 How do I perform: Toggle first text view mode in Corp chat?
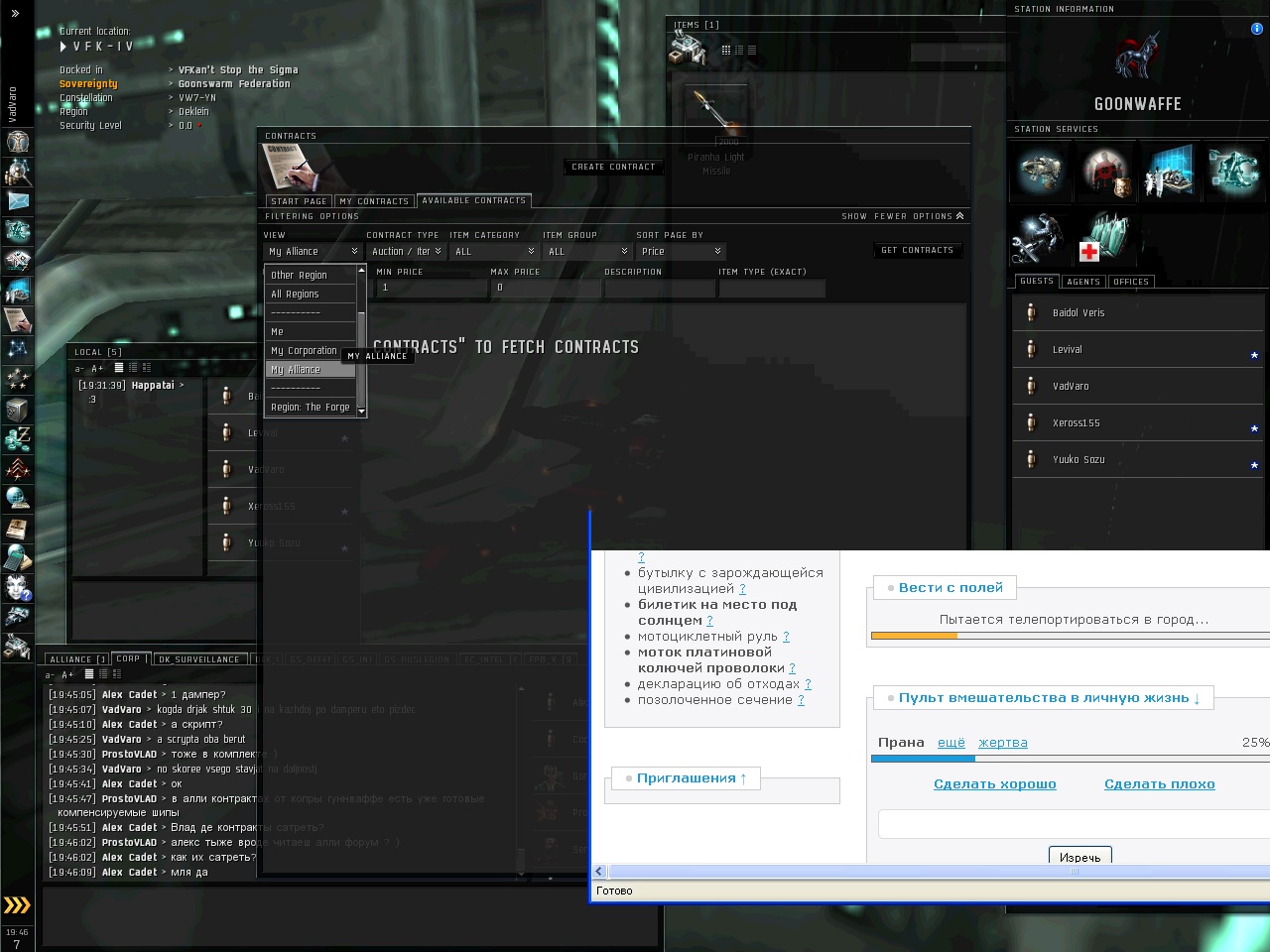[x=89, y=674]
